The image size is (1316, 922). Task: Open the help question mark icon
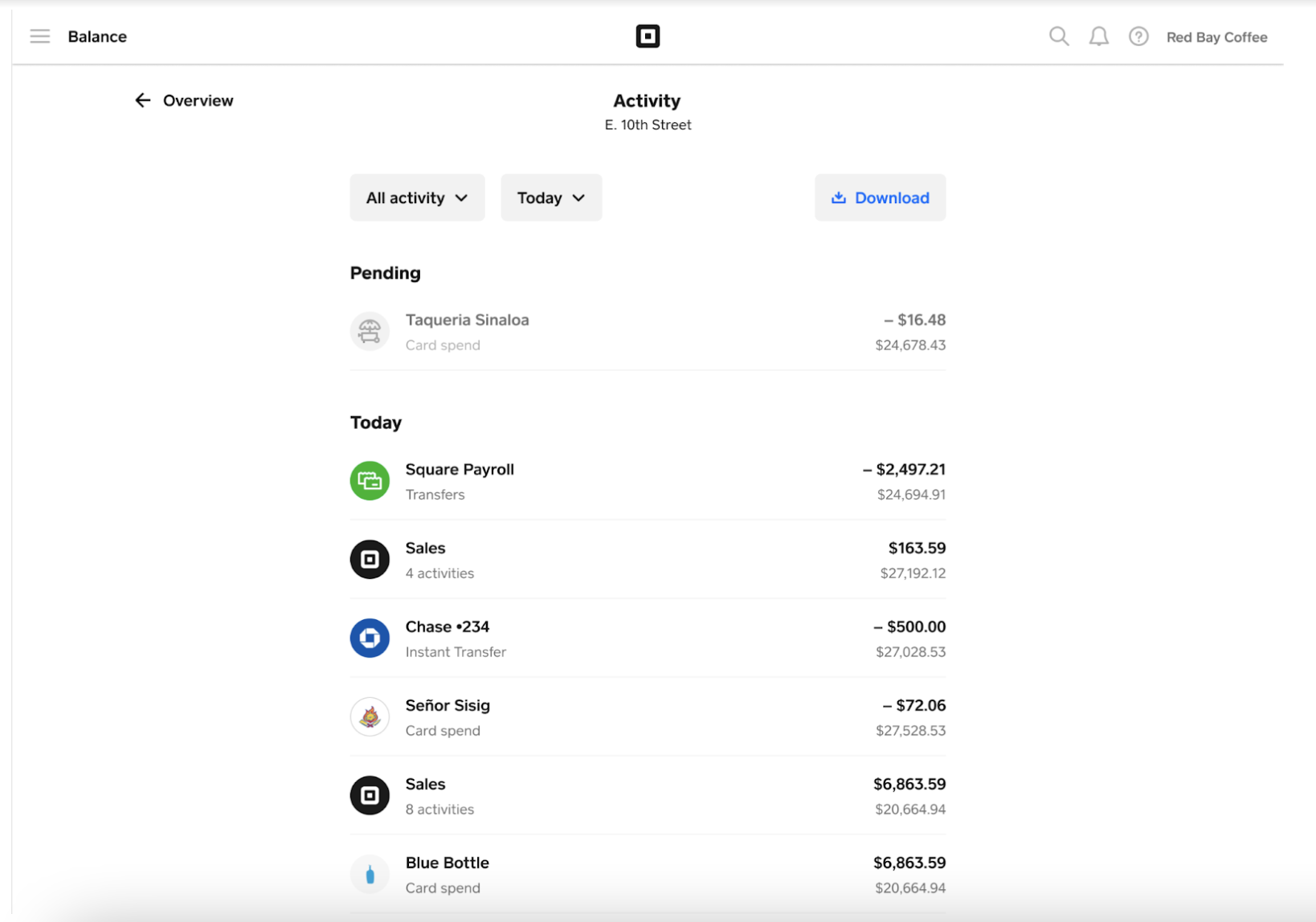coord(1138,36)
